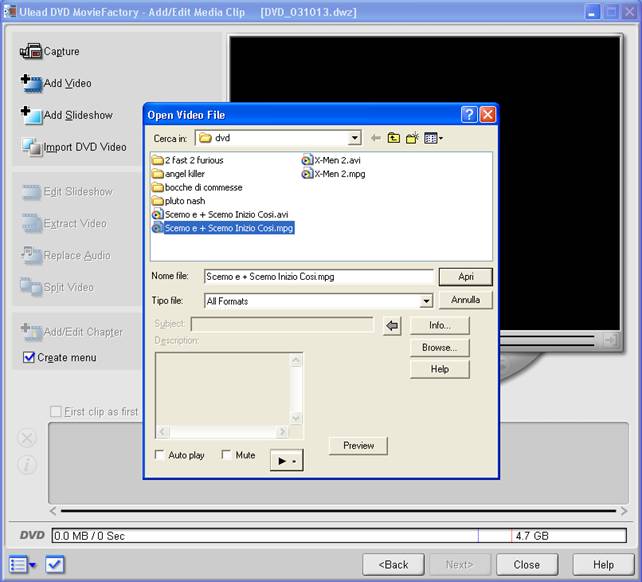Click the play button in the dialog
Viewport: 642px width, 582px height.
tap(287, 460)
